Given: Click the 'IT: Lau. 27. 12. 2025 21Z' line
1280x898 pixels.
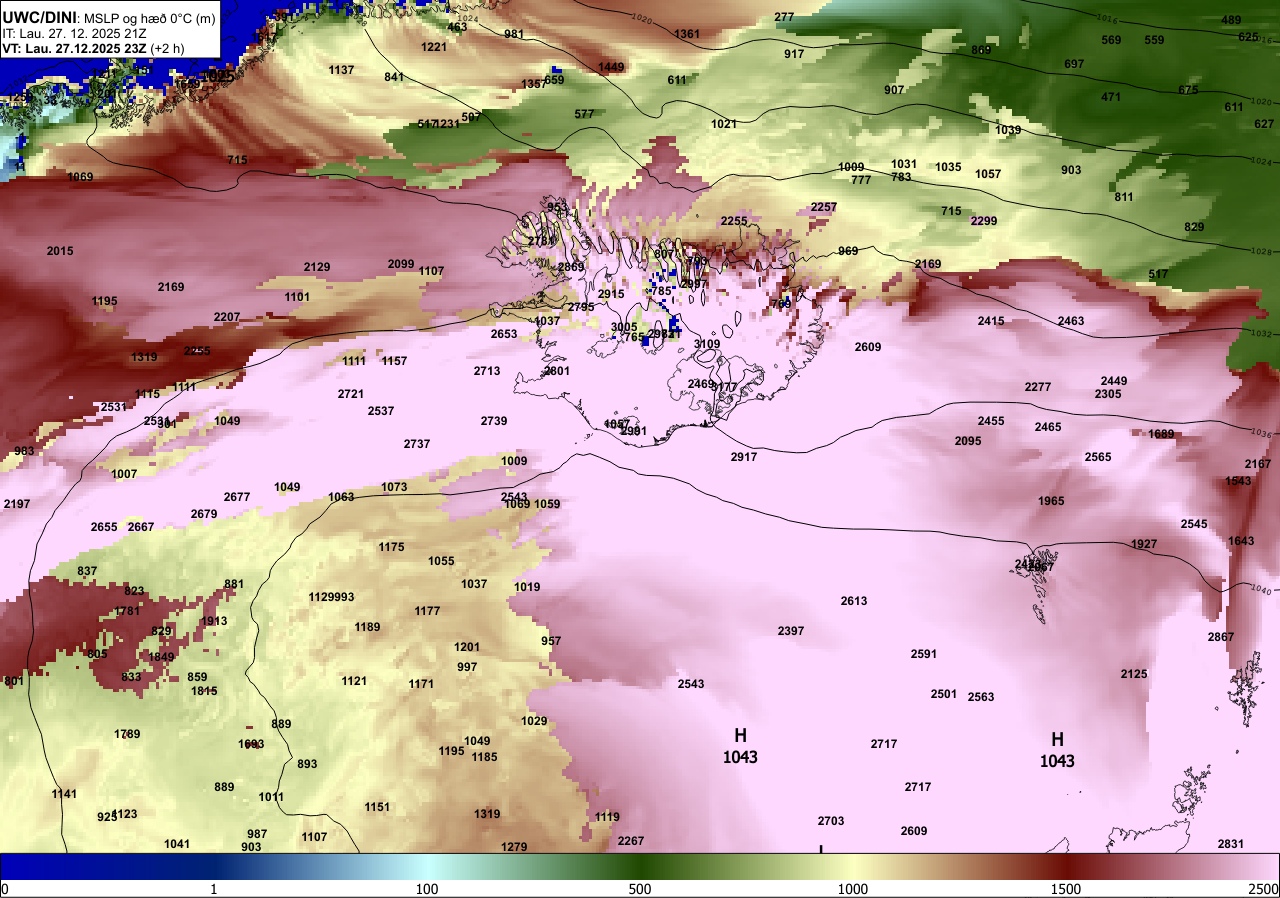Looking at the screenshot, I should (x=75, y=33).
